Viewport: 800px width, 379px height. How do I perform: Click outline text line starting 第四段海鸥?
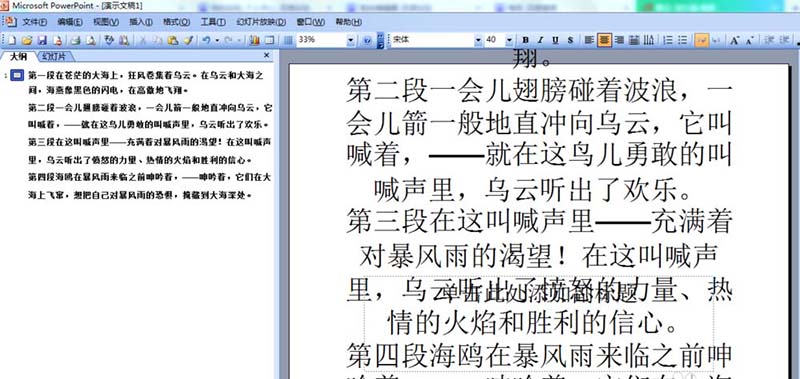point(149,177)
